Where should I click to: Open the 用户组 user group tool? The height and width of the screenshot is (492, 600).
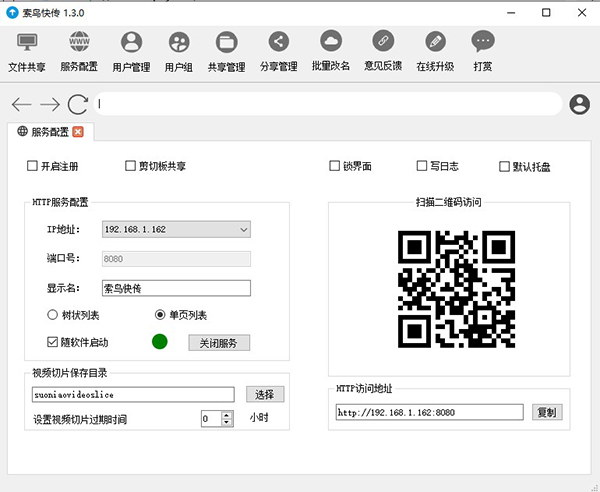(x=179, y=52)
